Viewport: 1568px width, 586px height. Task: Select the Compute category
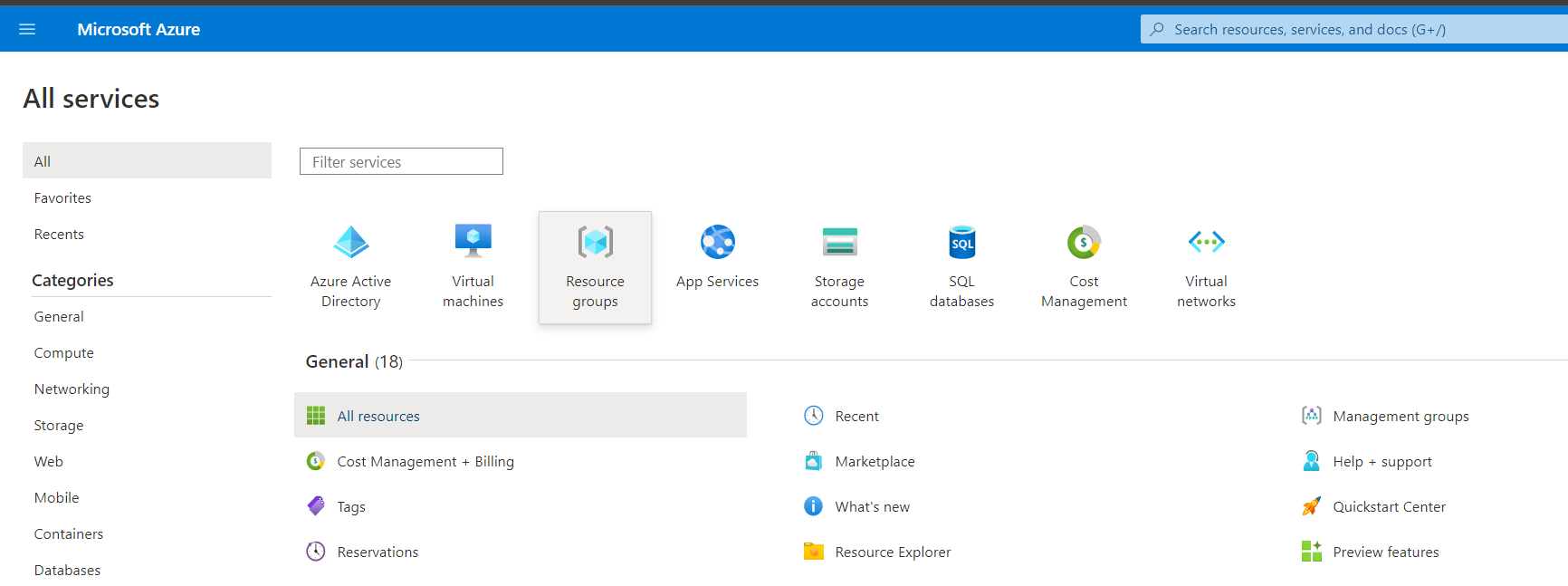[x=63, y=352]
